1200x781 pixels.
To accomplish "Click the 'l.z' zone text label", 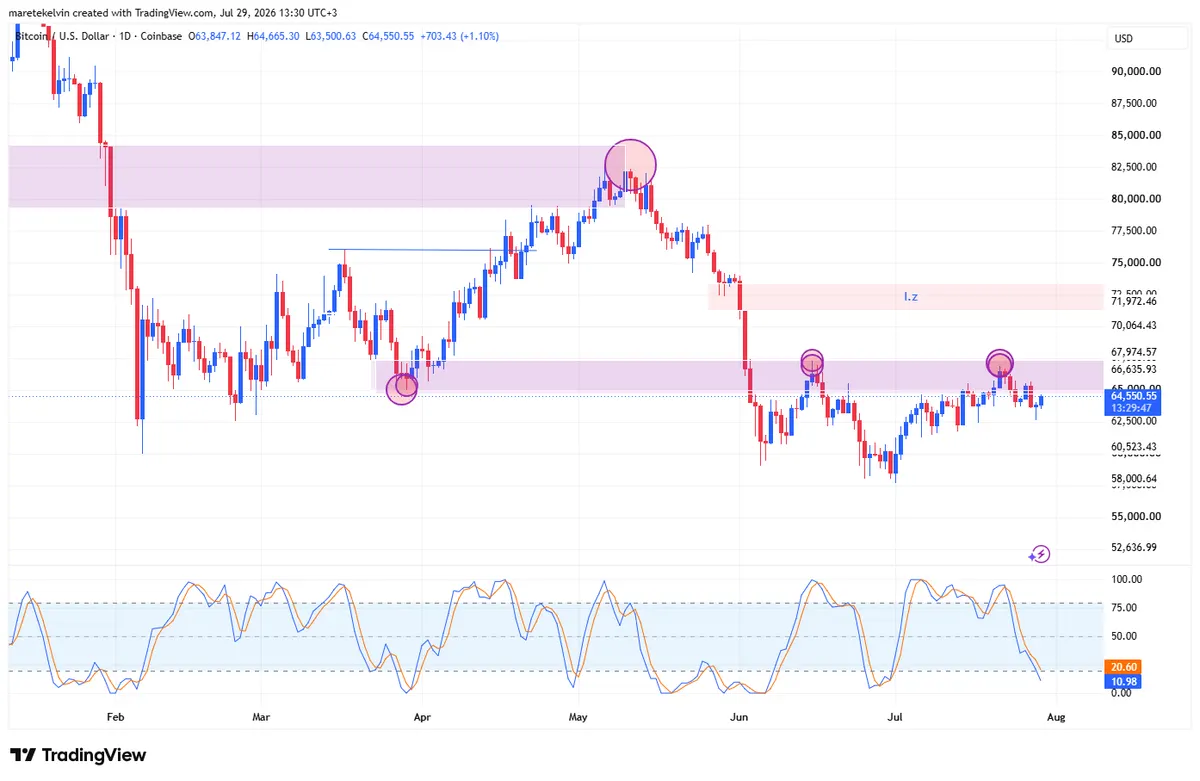I will pyautogui.click(x=911, y=296).
